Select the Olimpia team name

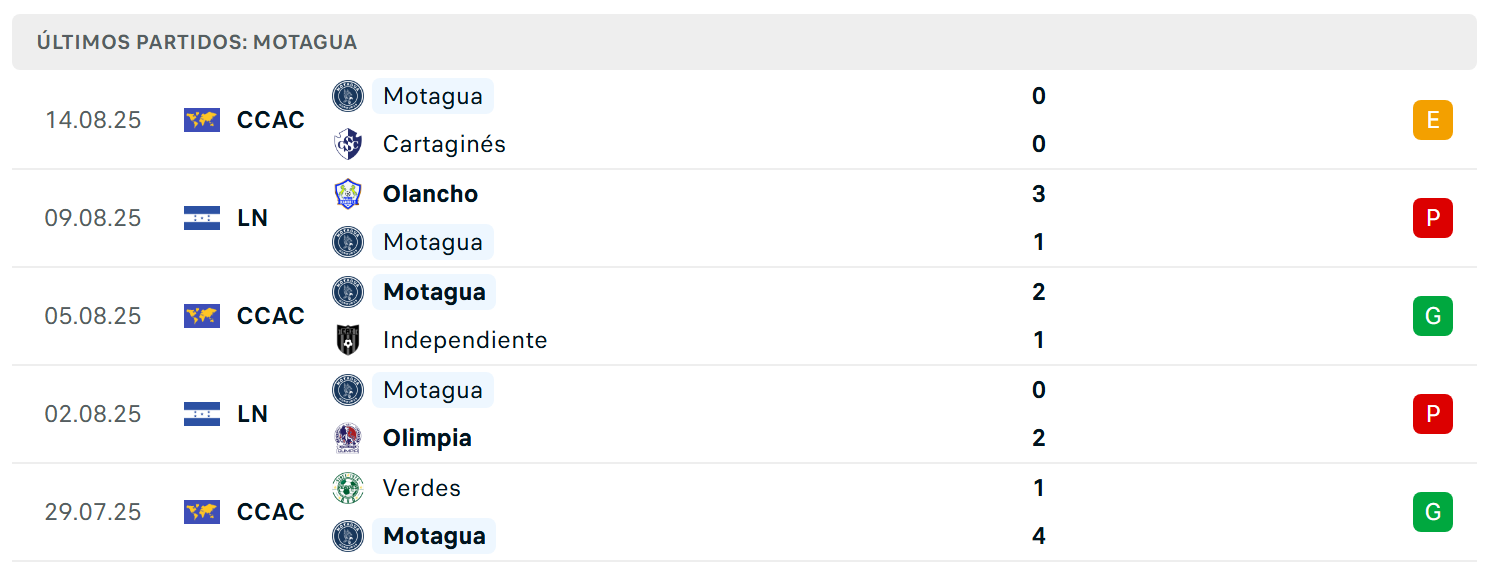point(427,438)
